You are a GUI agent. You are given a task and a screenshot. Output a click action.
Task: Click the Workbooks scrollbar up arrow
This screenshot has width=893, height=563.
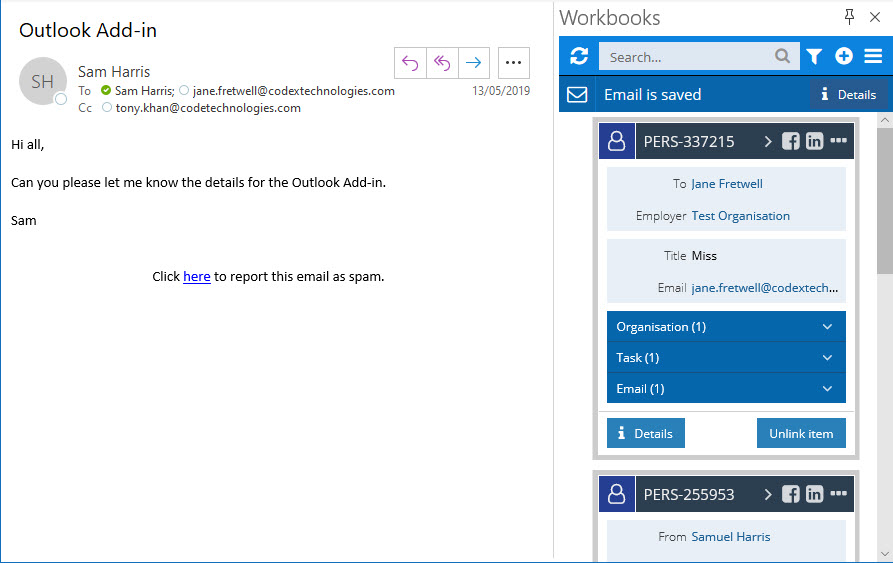coord(884,120)
